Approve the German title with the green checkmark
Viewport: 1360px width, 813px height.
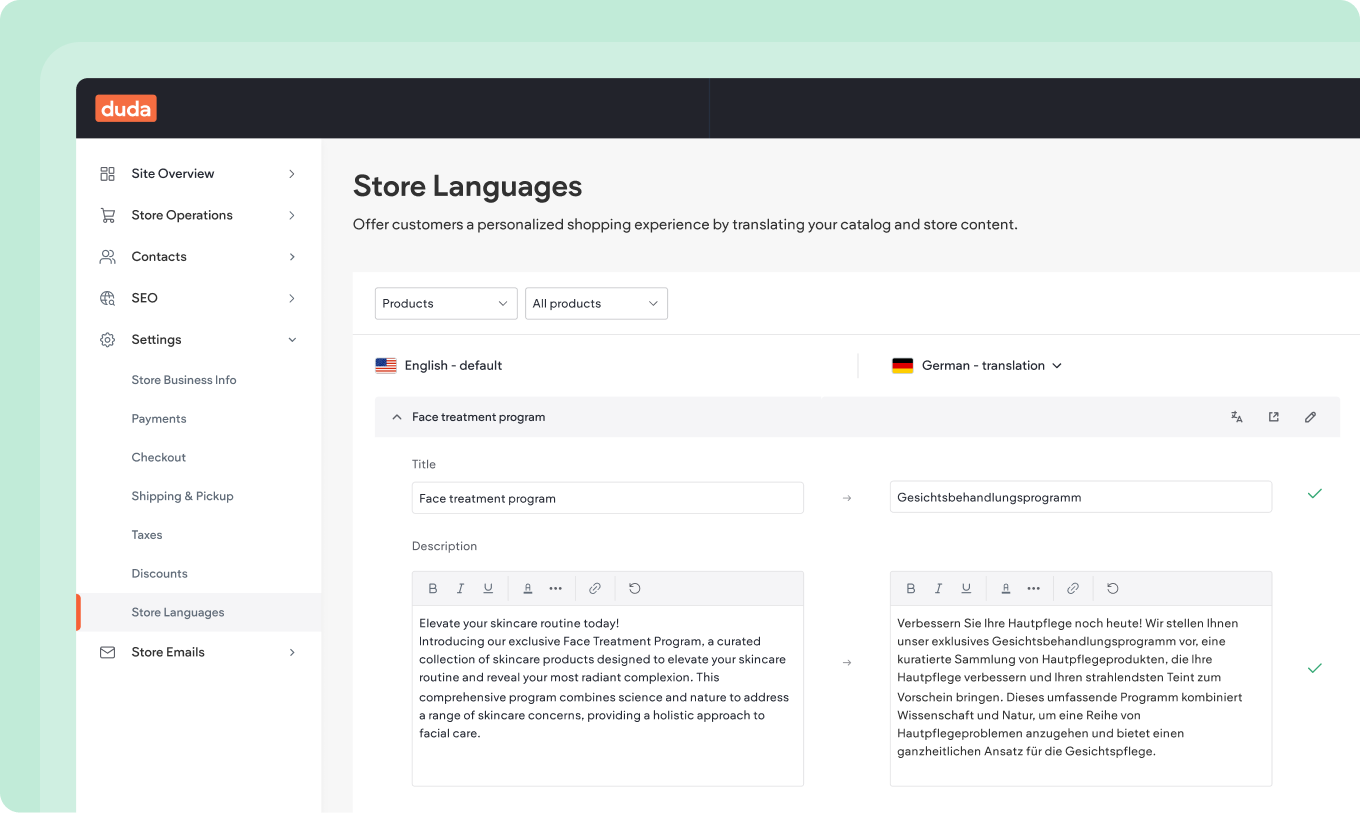(1314, 493)
